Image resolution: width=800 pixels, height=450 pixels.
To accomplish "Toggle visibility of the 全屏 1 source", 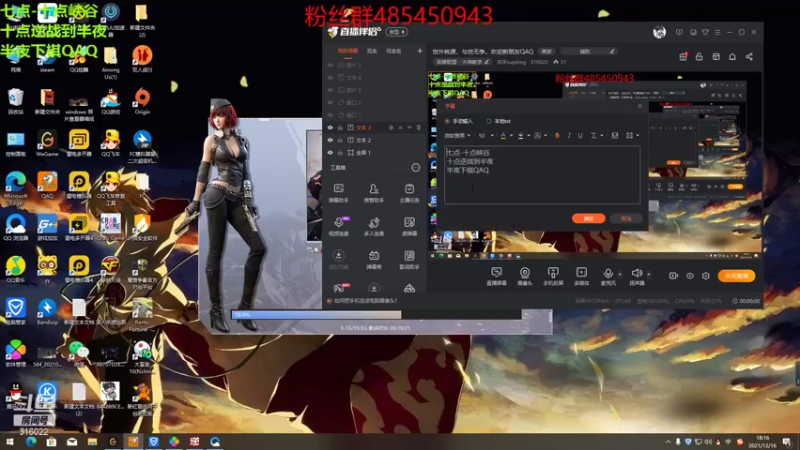I will [x=330, y=153].
